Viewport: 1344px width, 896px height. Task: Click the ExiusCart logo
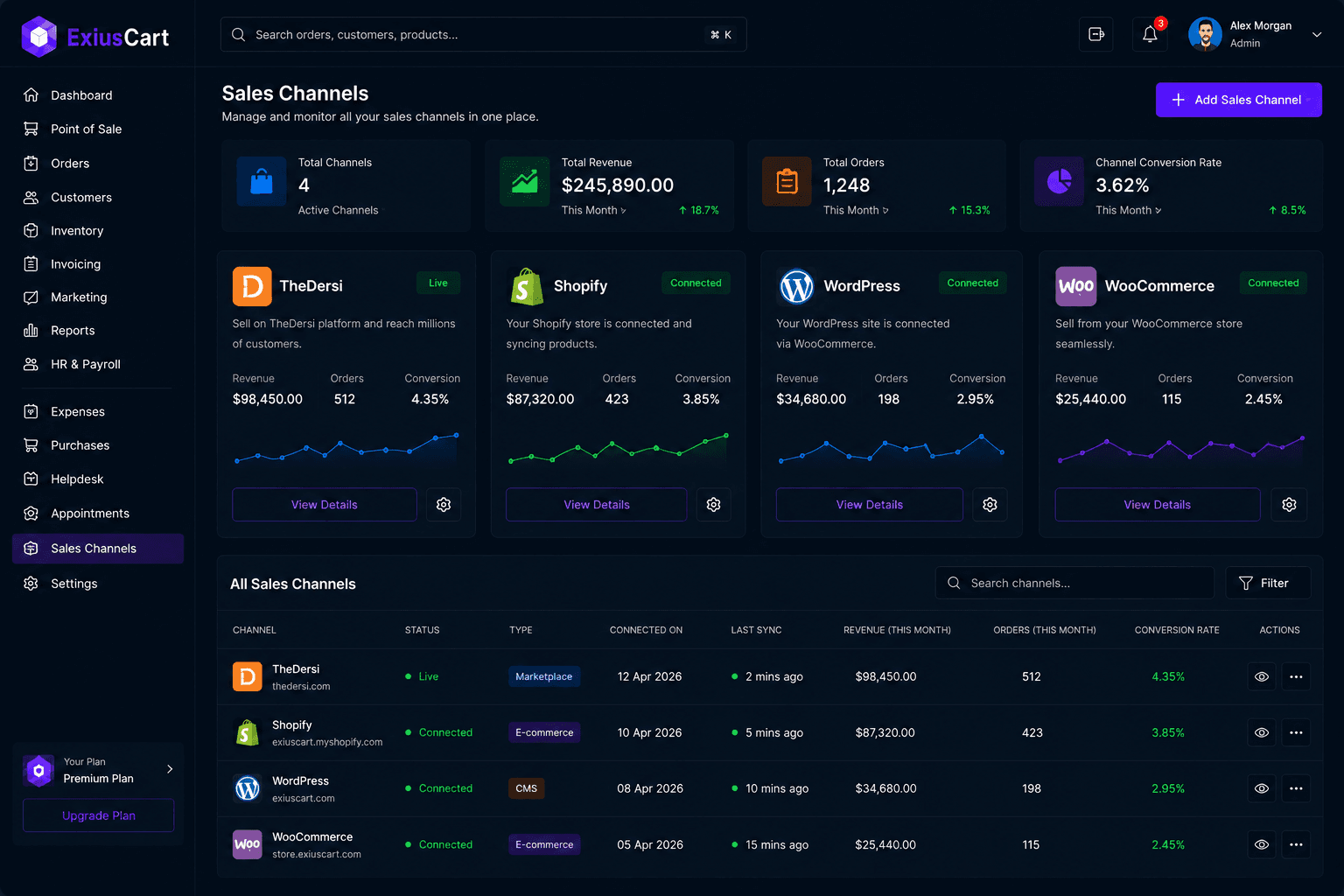pos(94,37)
